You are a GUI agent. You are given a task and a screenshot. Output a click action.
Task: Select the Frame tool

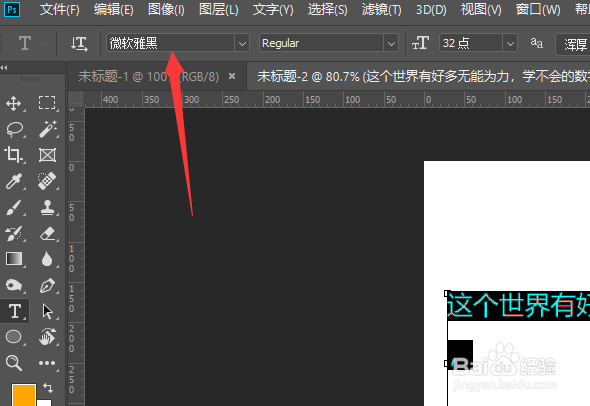coord(47,155)
